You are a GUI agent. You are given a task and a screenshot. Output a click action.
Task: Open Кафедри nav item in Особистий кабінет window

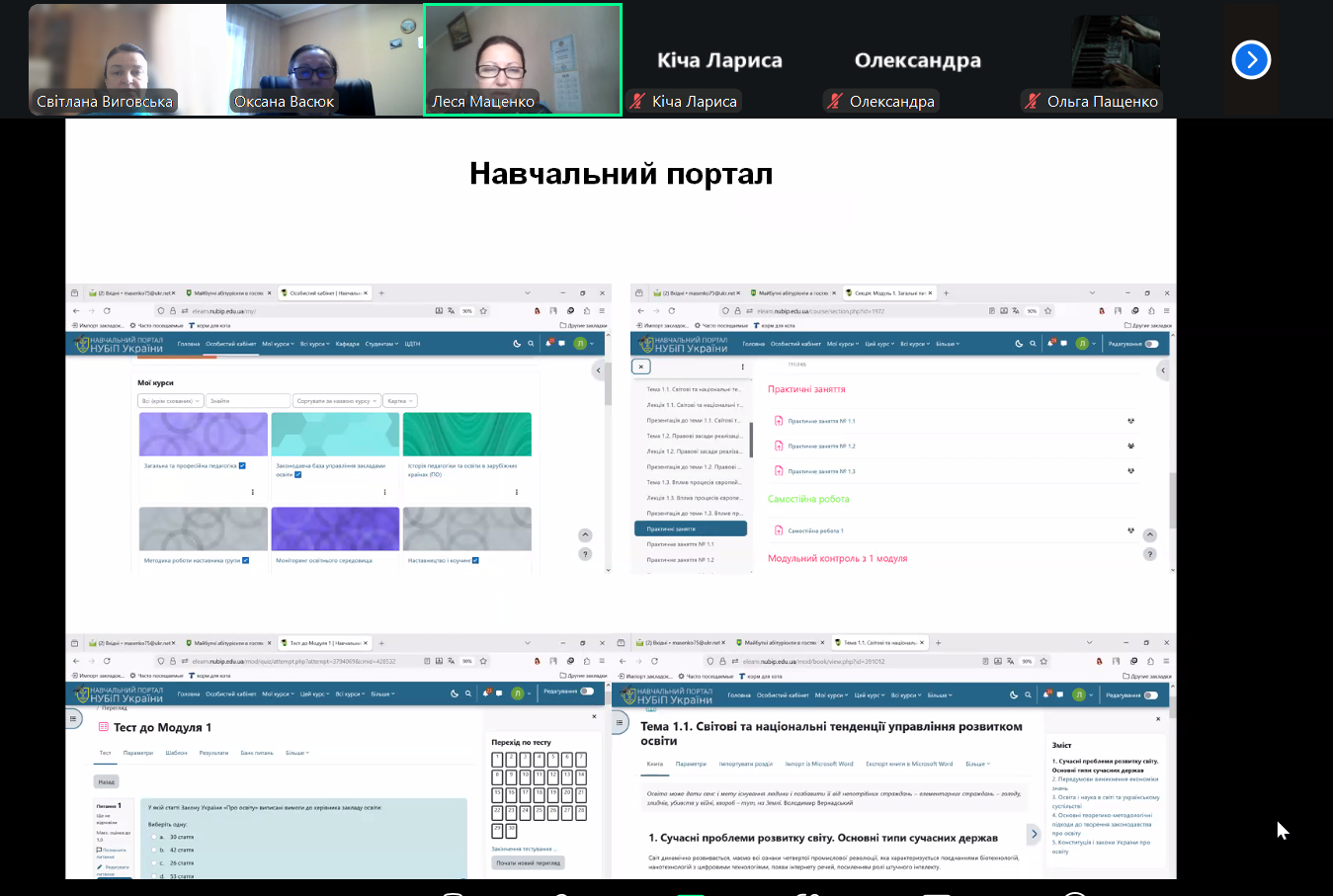347,344
